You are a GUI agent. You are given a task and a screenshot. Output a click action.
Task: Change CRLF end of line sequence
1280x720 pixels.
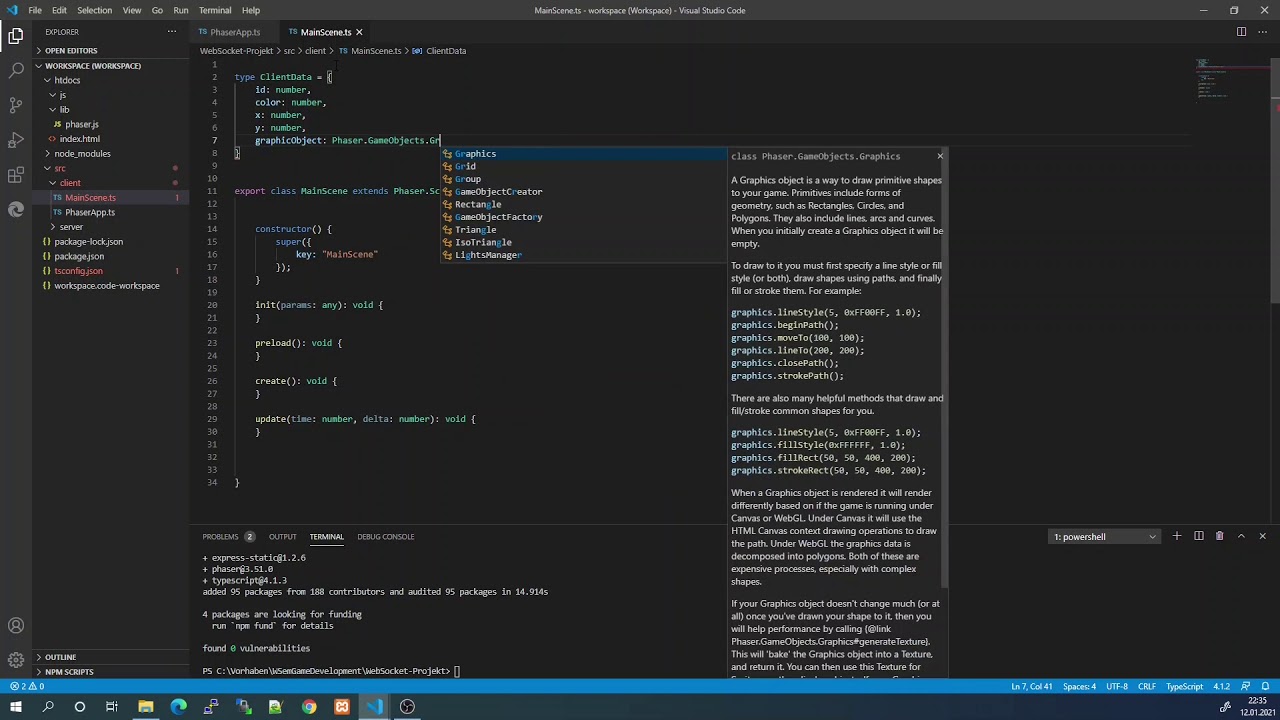[x=1147, y=687]
